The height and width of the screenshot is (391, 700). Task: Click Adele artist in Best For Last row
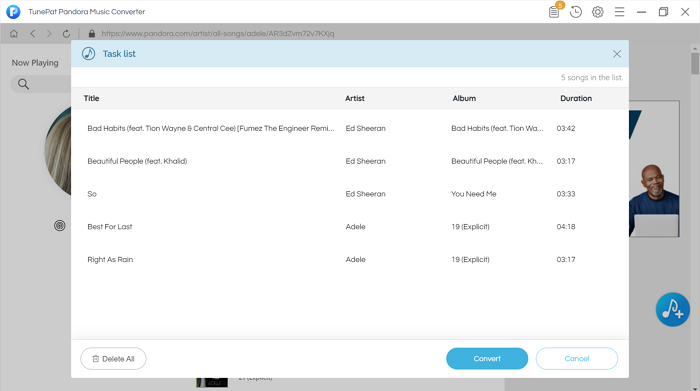355,227
